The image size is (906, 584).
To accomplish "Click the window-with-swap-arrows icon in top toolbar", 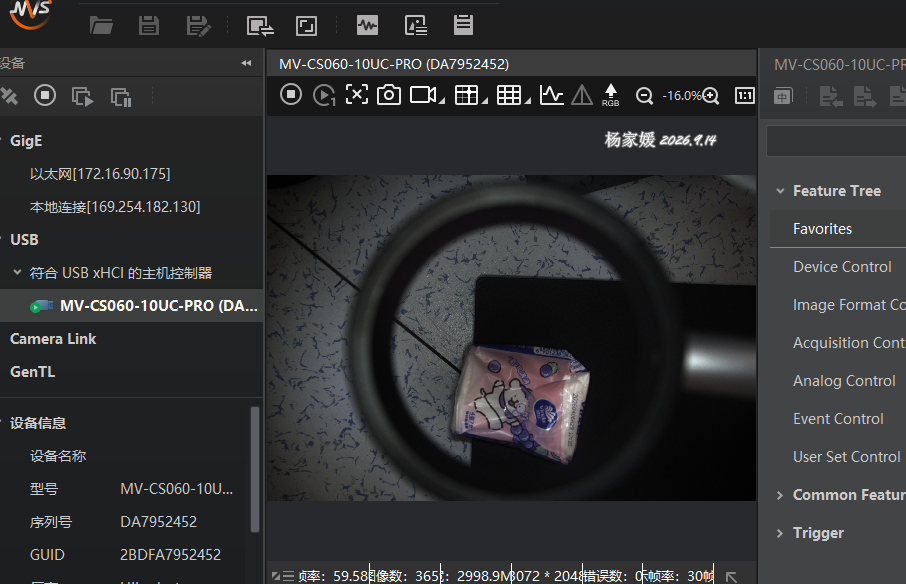I will (260, 25).
